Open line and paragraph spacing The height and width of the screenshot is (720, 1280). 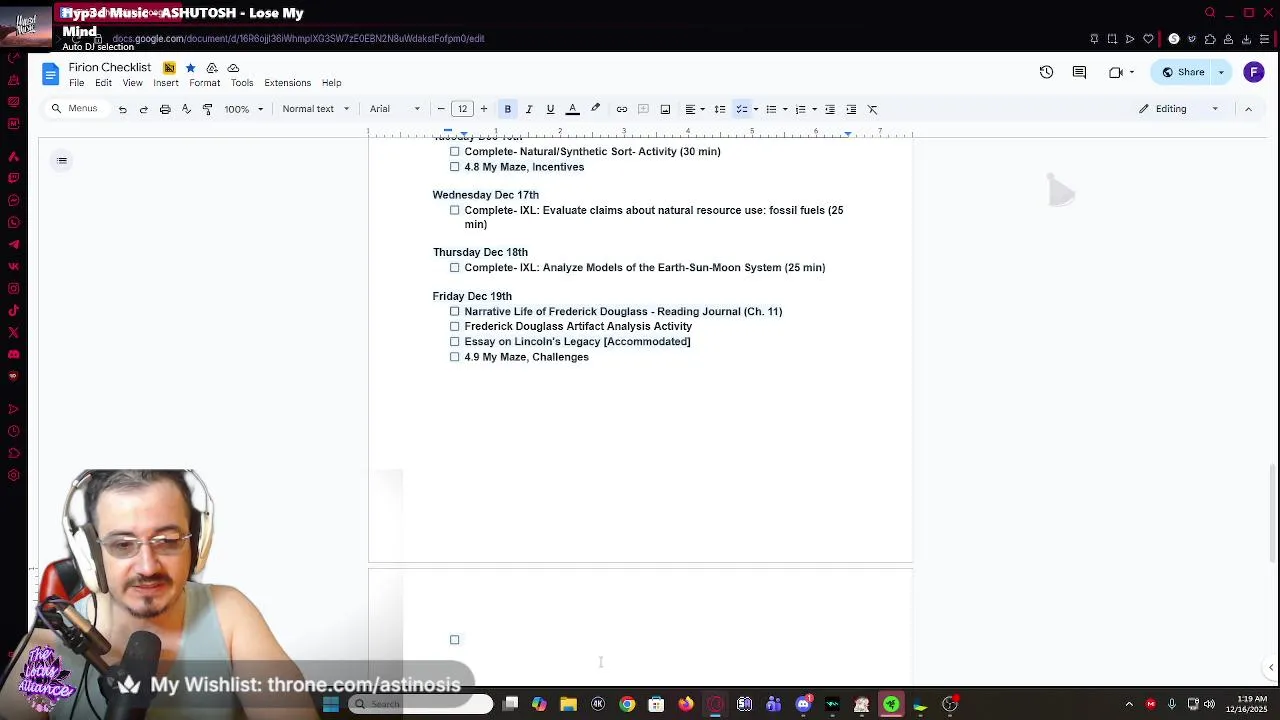(x=720, y=109)
